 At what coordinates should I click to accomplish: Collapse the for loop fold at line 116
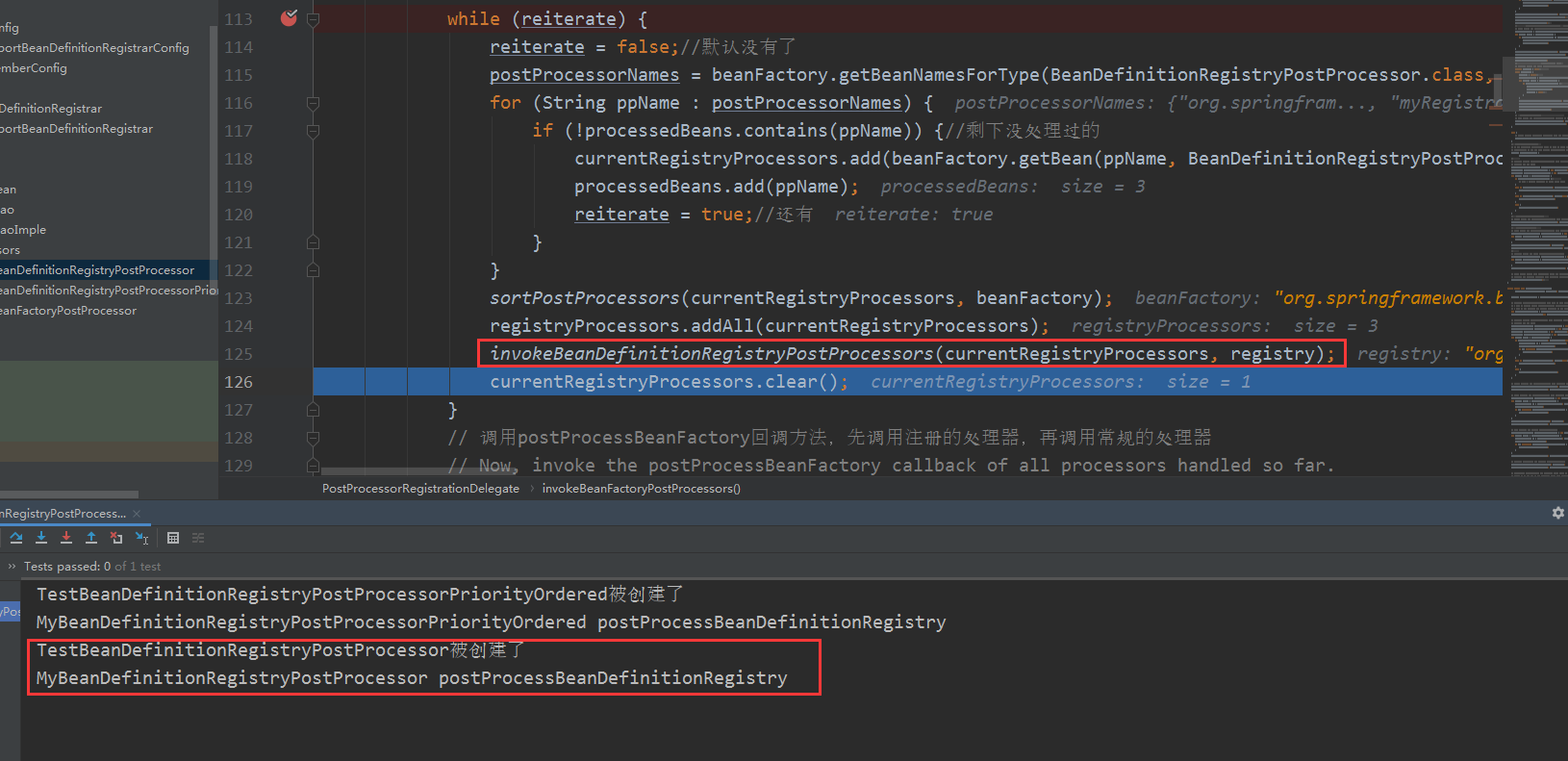(x=313, y=103)
